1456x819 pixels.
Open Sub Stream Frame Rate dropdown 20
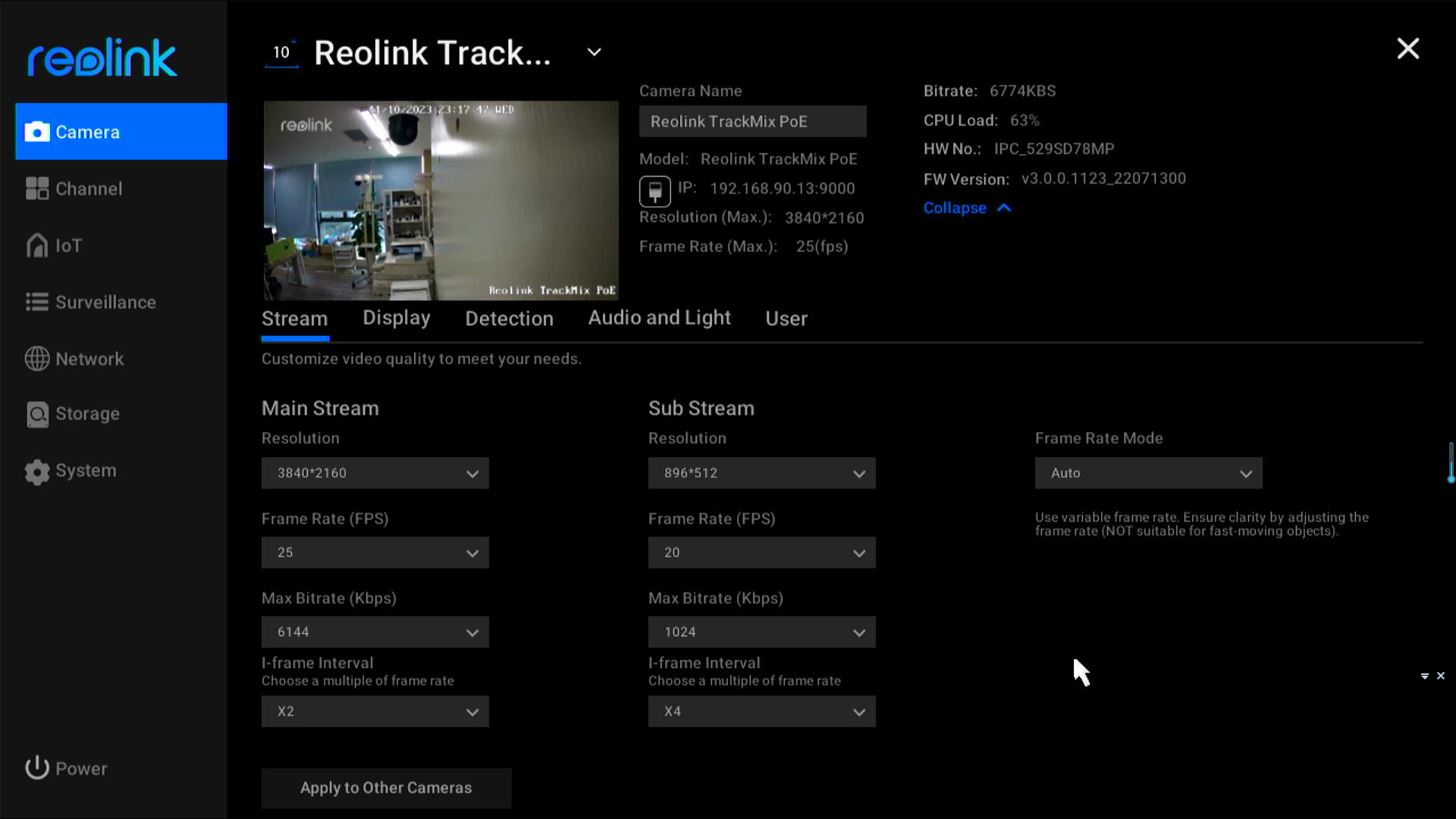coord(762,553)
